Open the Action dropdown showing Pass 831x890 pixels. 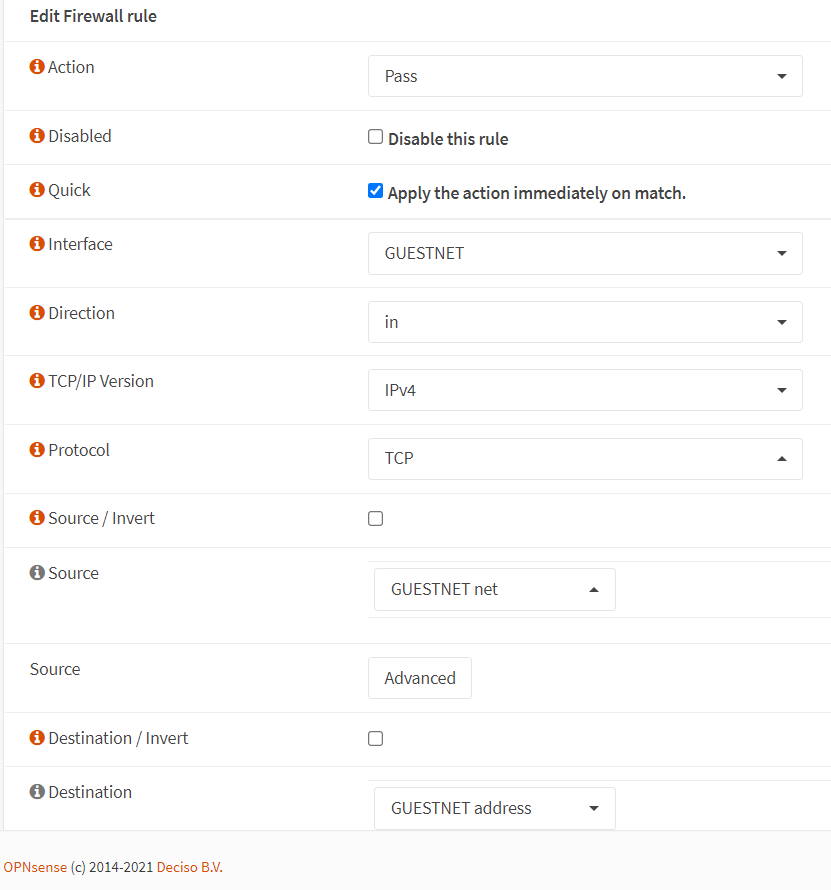point(585,76)
